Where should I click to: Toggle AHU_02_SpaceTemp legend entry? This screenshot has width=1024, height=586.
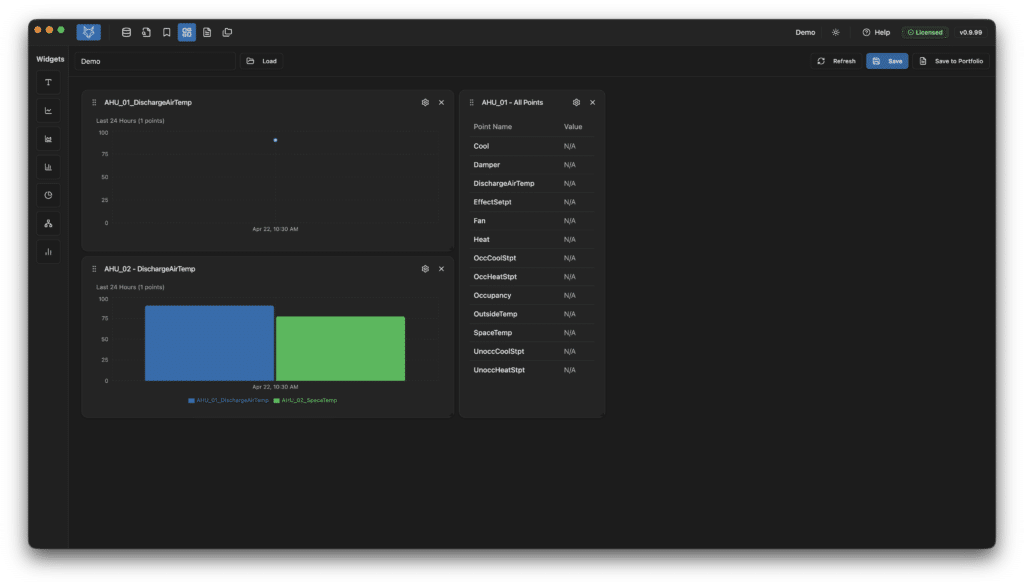305,400
